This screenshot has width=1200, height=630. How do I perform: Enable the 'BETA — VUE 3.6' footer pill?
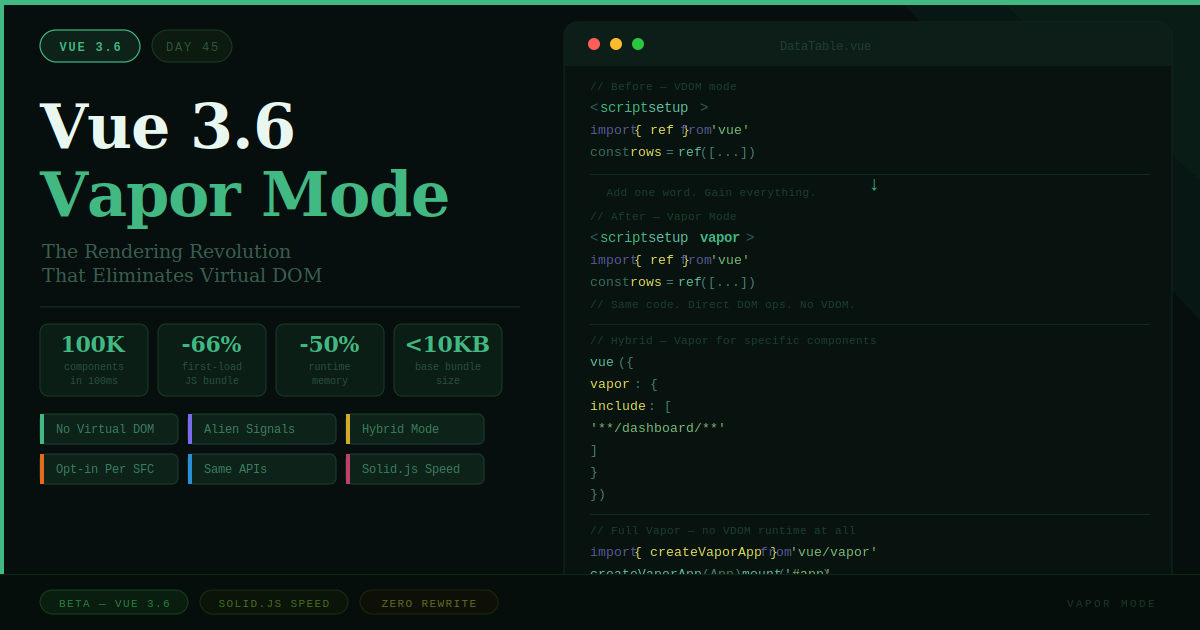click(x=113, y=602)
